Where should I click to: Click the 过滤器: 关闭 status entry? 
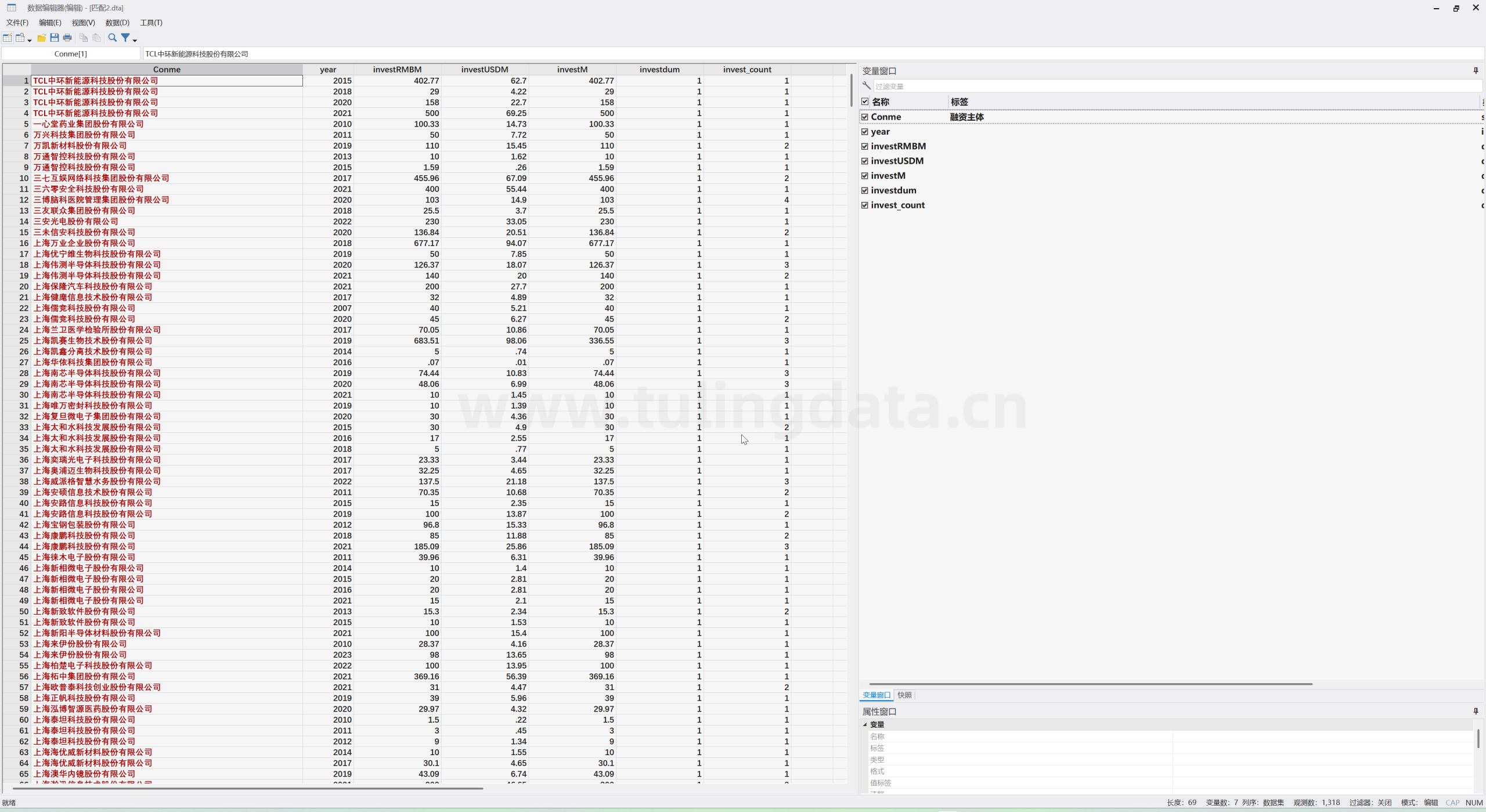click(1370, 803)
